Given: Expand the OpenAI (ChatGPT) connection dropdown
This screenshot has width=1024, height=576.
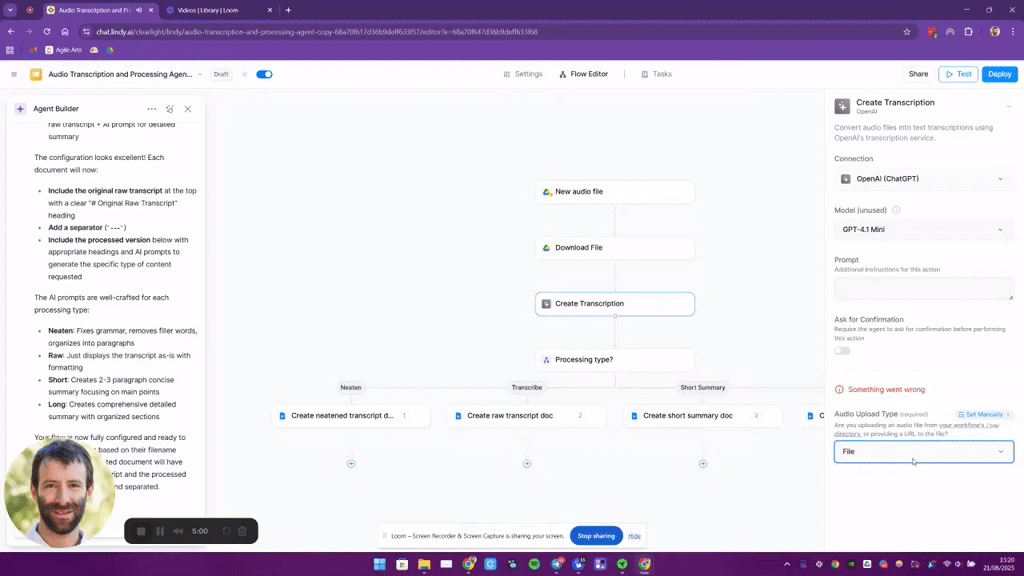Looking at the screenshot, I should point(923,179).
